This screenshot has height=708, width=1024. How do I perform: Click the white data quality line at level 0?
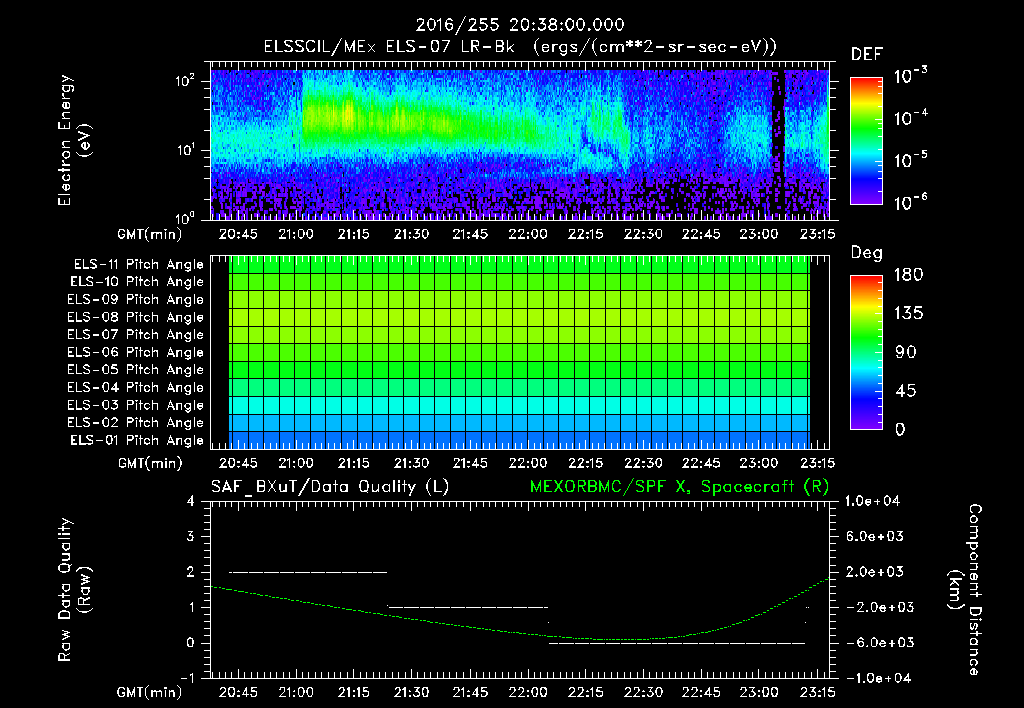tap(677, 643)
